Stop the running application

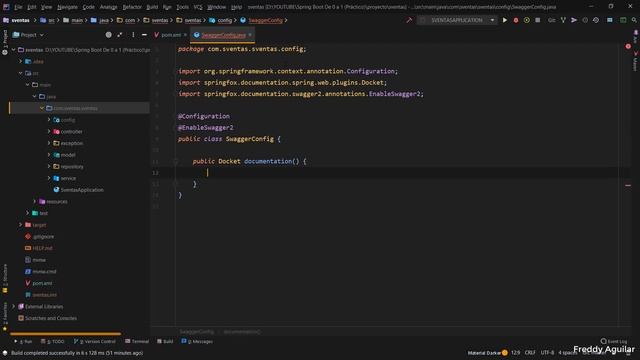point(538,20)
